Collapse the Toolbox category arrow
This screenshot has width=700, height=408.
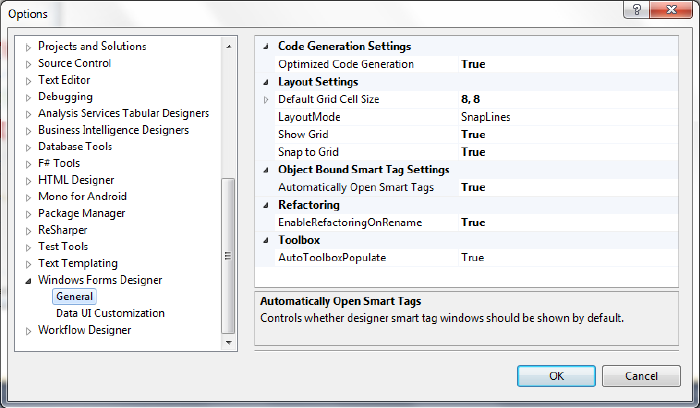pos(266,240)
